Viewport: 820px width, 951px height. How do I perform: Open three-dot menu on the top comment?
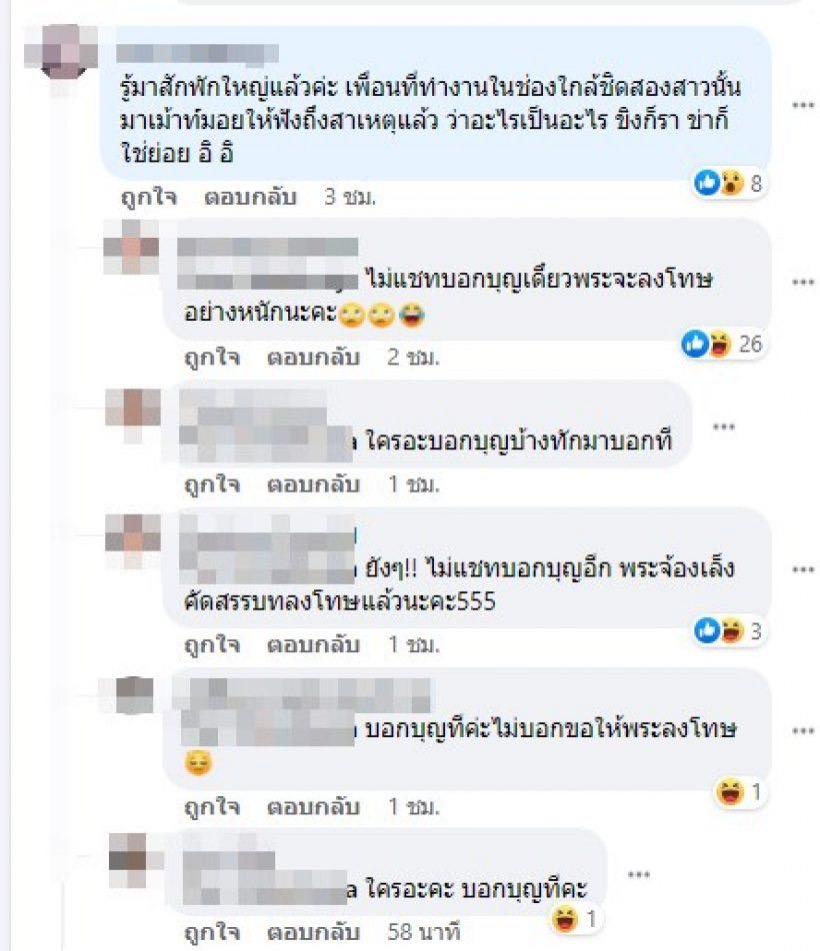click(802, 105)
